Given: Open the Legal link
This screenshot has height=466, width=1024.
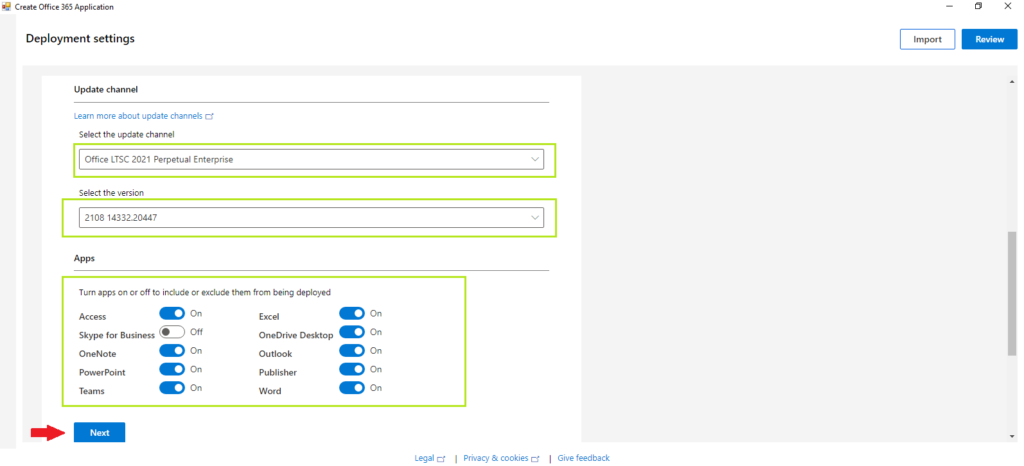Looking at the screenshot, I should (429, 458).
